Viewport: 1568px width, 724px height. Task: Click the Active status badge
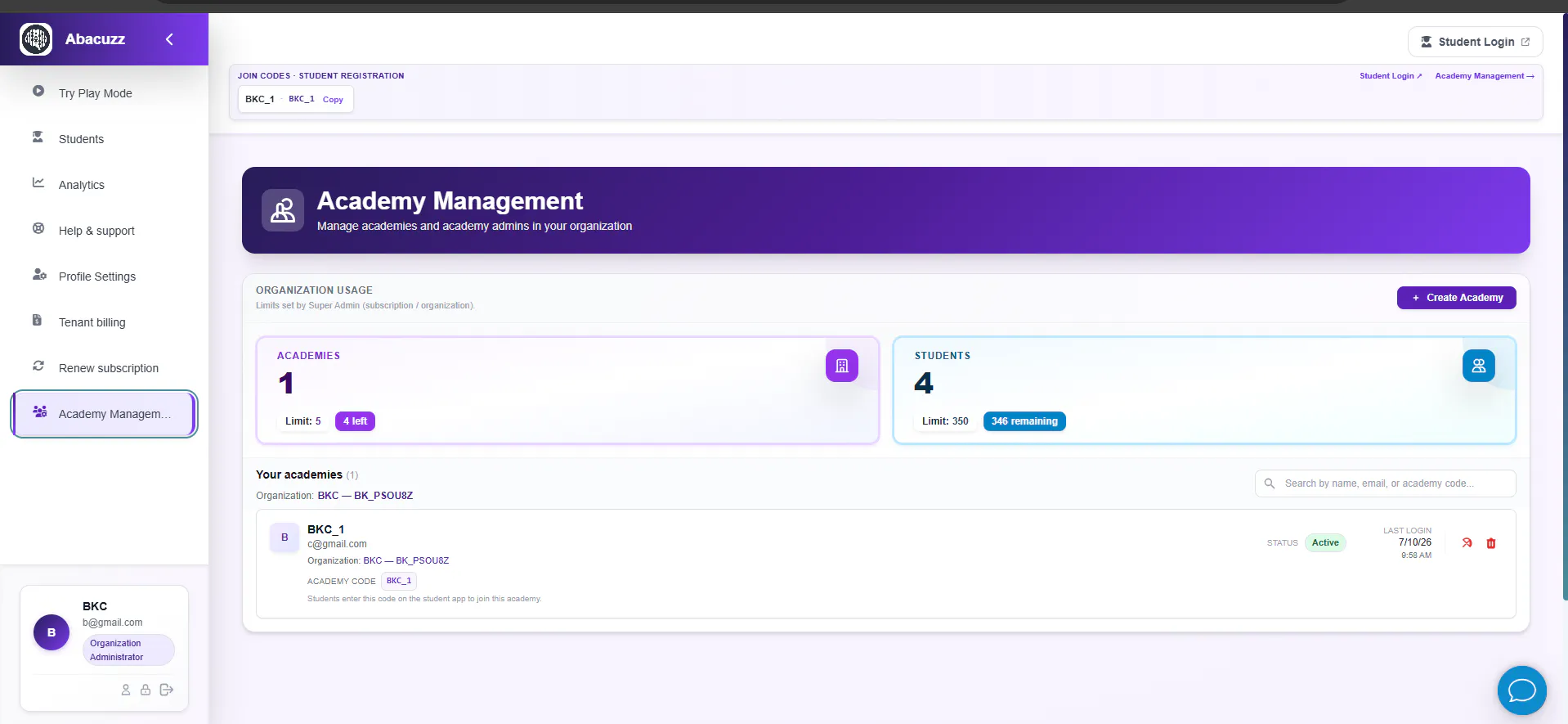coord(1325,542)
